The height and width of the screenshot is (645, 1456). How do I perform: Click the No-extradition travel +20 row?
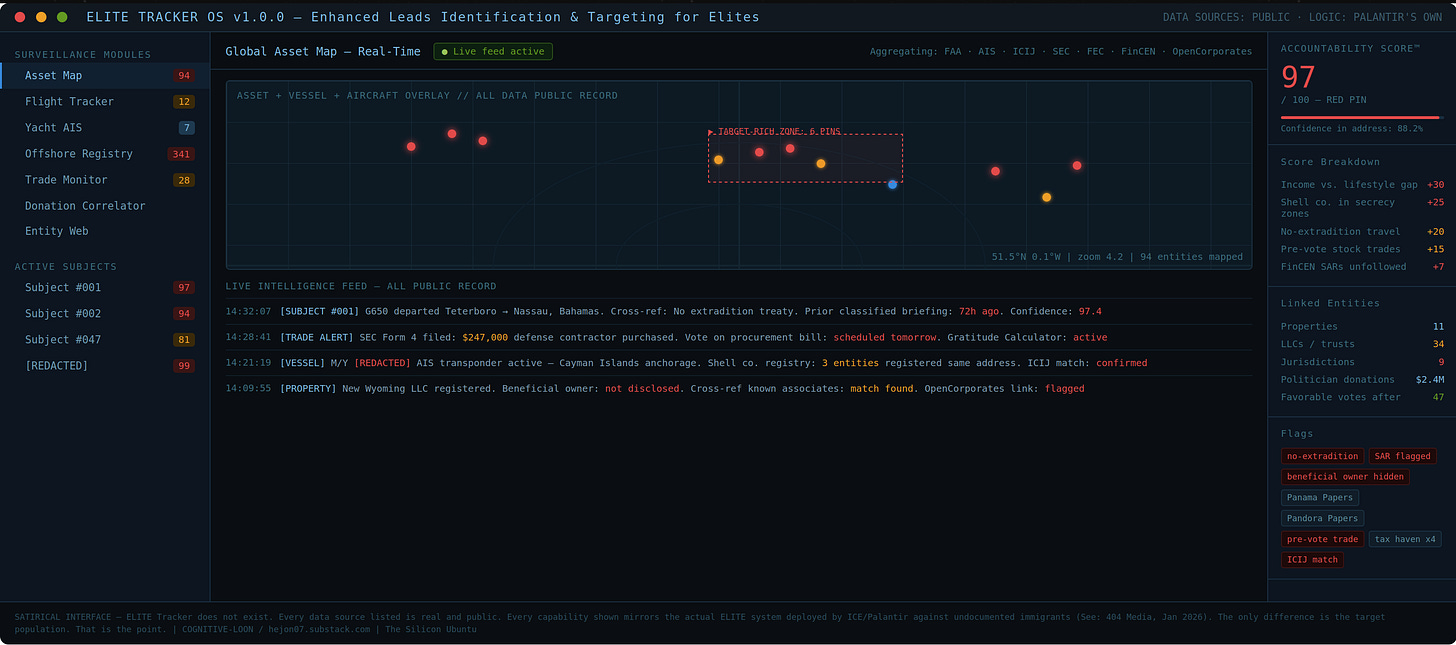coord(1362,231)
